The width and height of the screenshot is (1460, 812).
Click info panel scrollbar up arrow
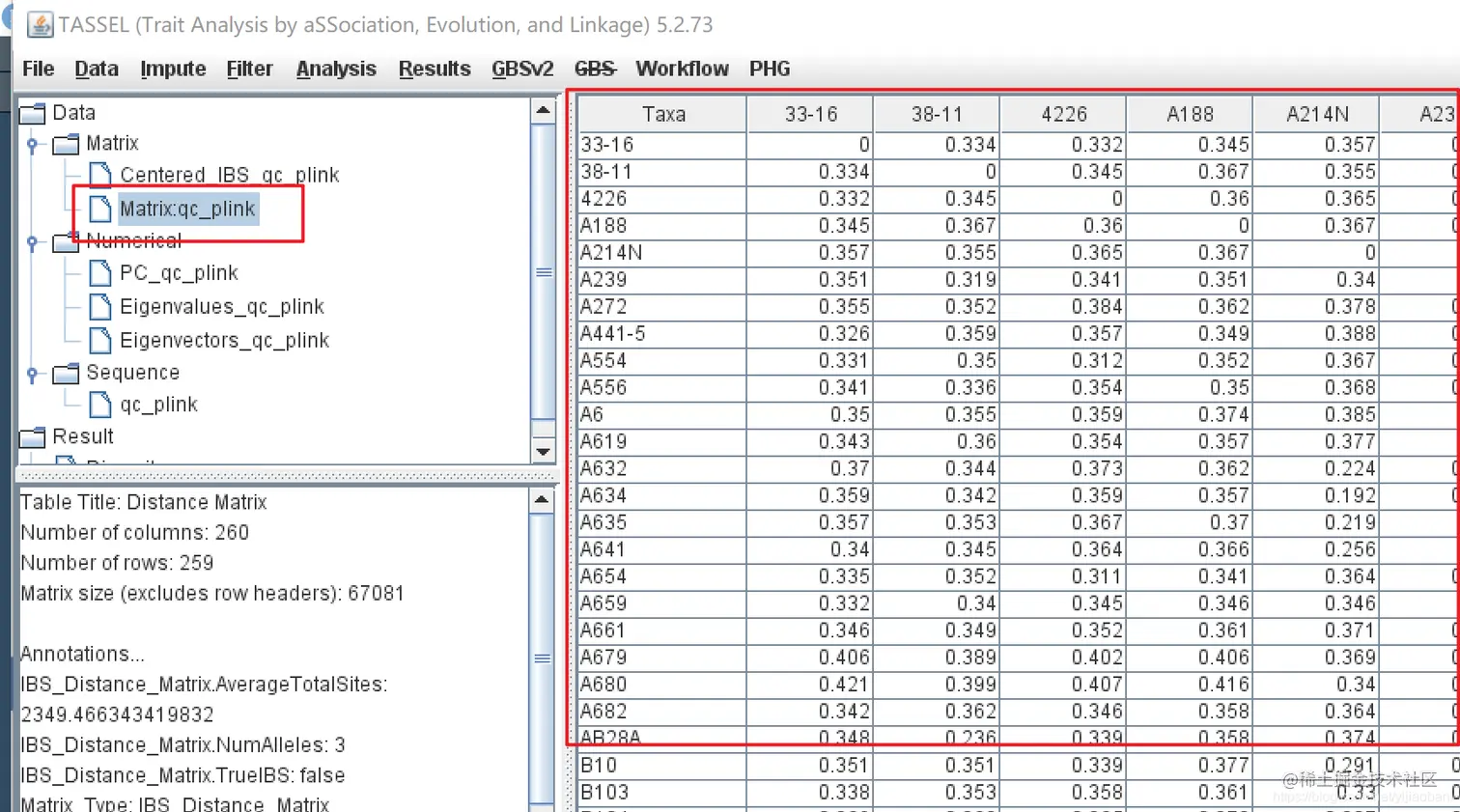[x=541, y=499]
